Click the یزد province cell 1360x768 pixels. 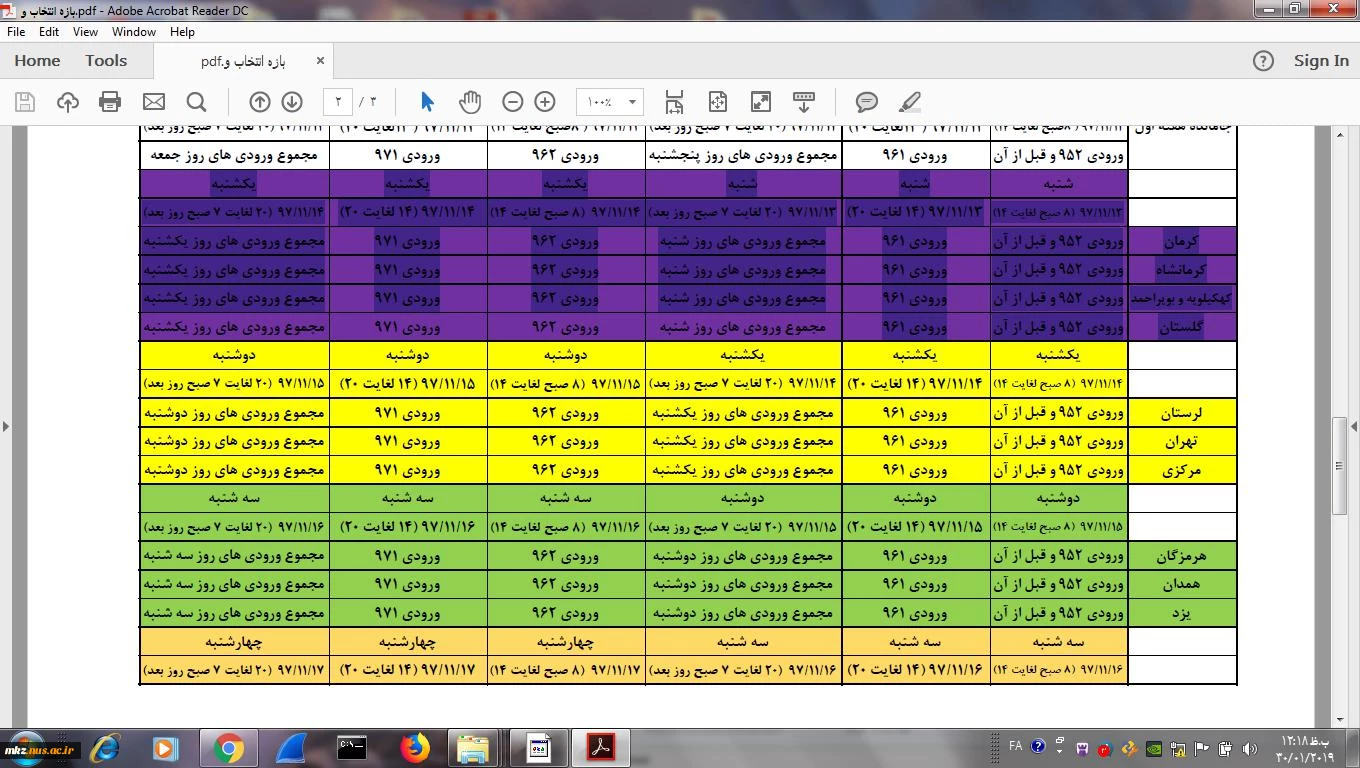(x=1182, y=613)
